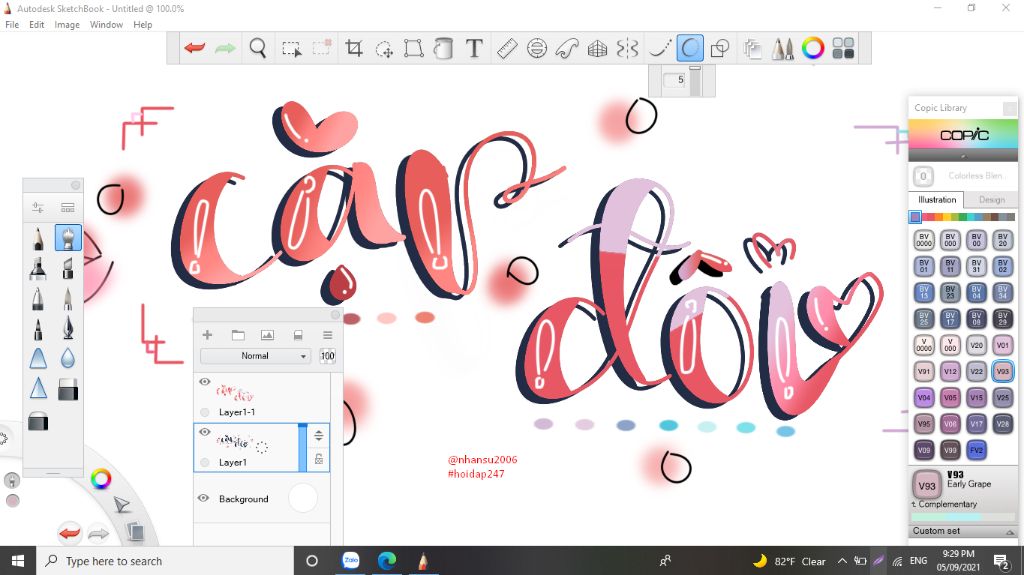The width and height of the screenshot is (1024, 575).
Task: Open the Help menu
Action: 142,25
